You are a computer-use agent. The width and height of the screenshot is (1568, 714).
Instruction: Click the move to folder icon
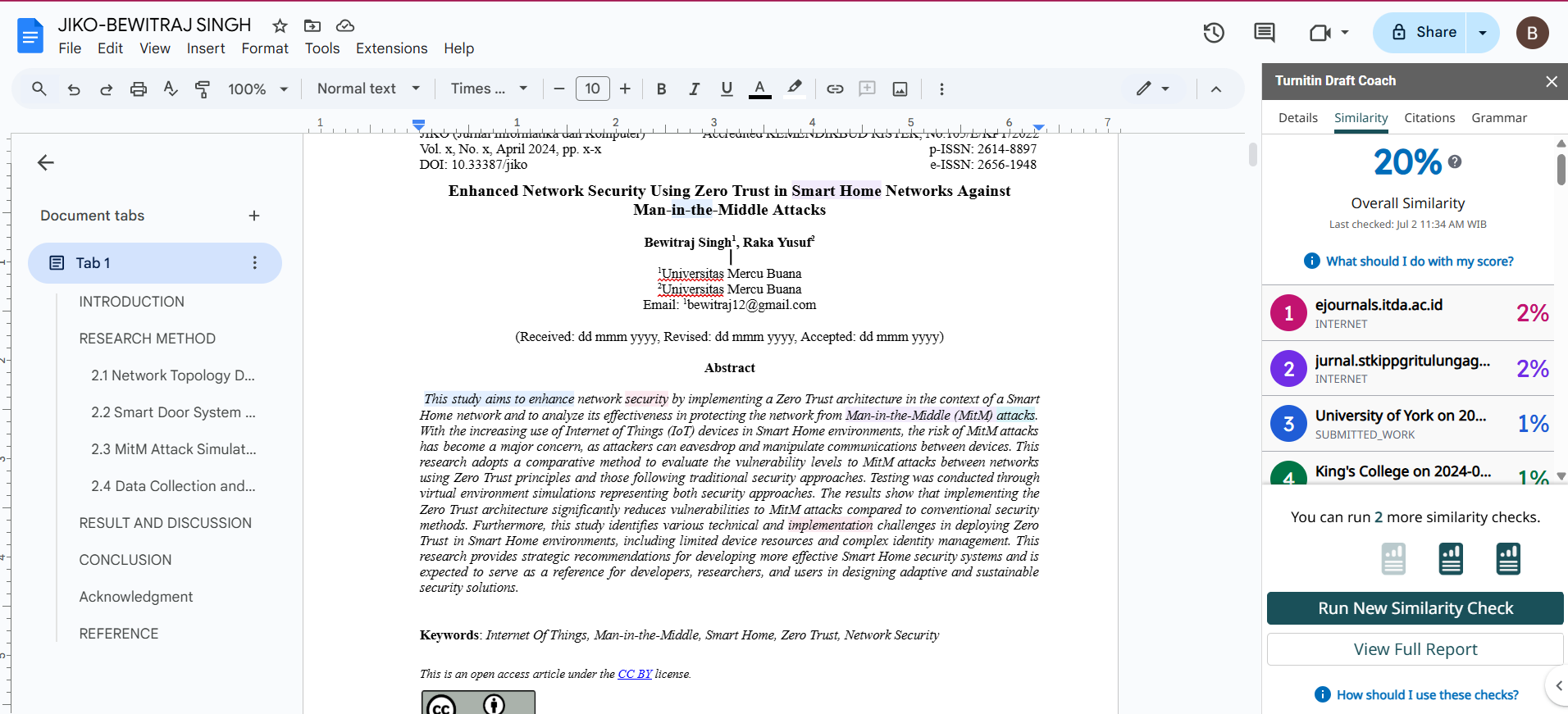coord(312,25)
